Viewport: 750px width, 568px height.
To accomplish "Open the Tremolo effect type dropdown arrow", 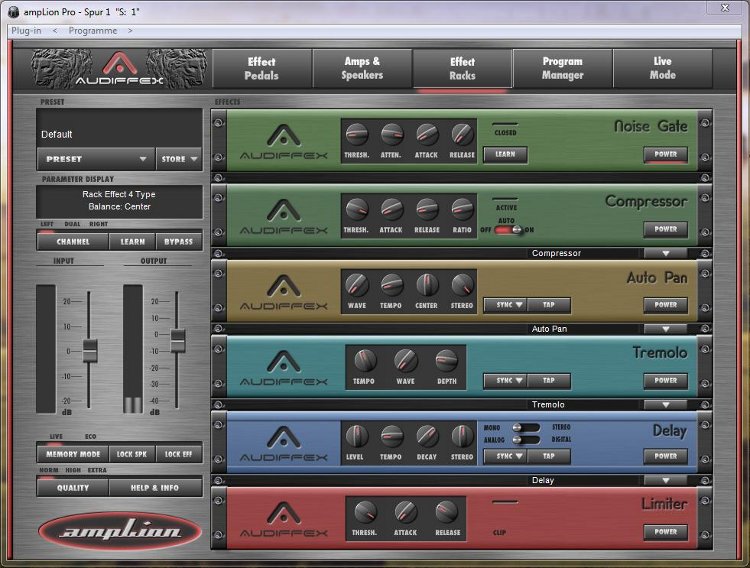I will point(665,405).
